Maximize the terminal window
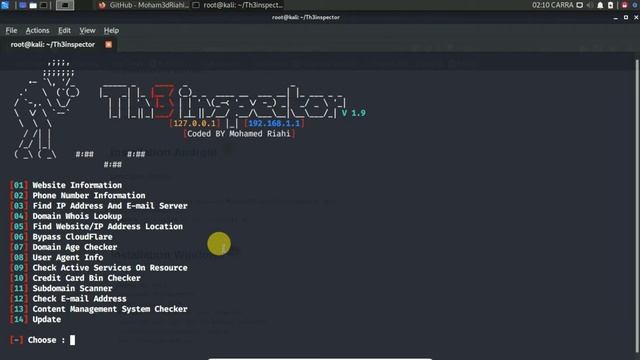The height and width of the screenshot is (360, 640). click(x=626, y=18)
